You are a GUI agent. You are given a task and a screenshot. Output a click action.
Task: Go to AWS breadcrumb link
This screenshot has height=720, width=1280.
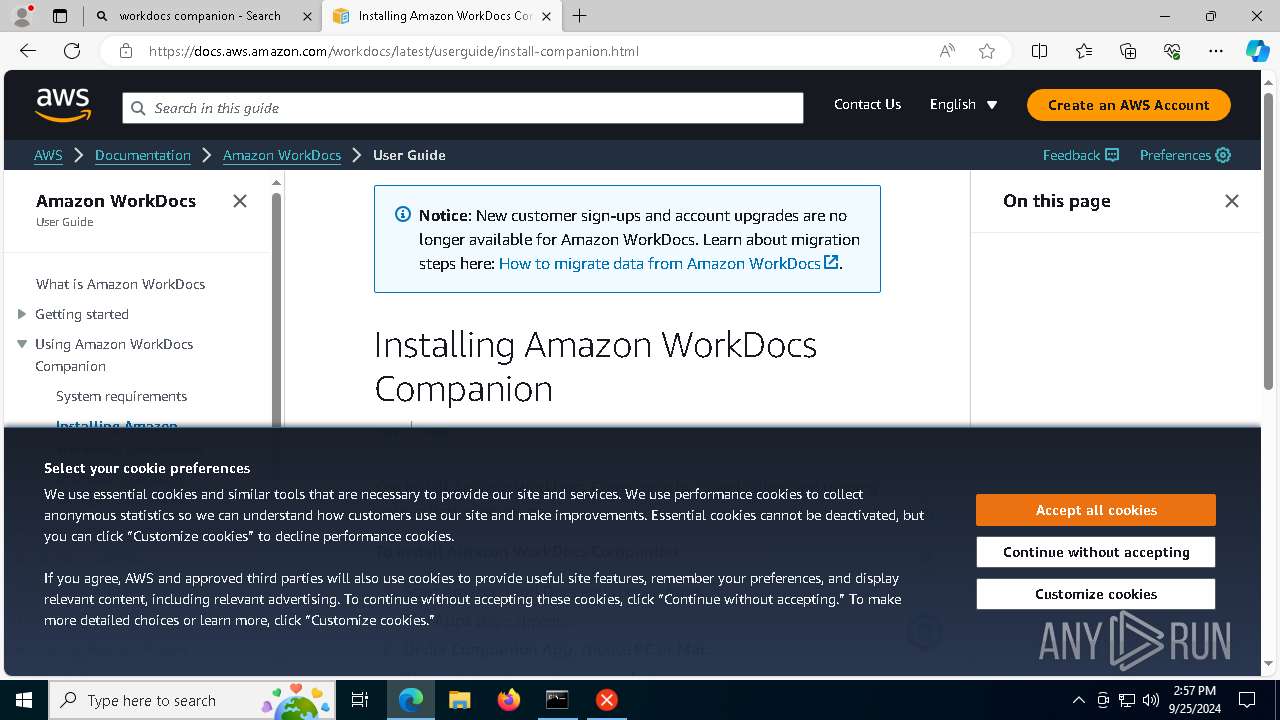(x=48, y=155)
